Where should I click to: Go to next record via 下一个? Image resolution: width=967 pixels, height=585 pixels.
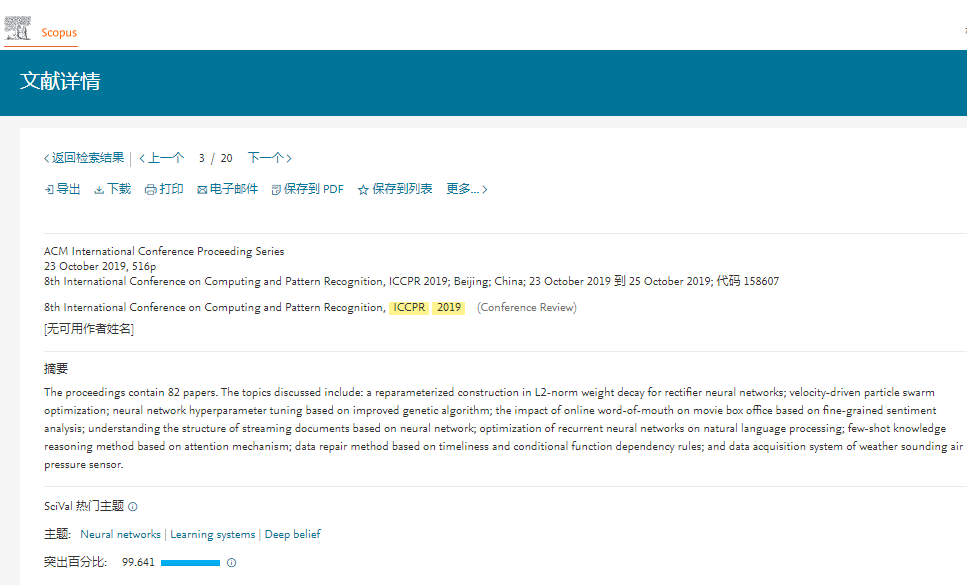coord(269,158)
